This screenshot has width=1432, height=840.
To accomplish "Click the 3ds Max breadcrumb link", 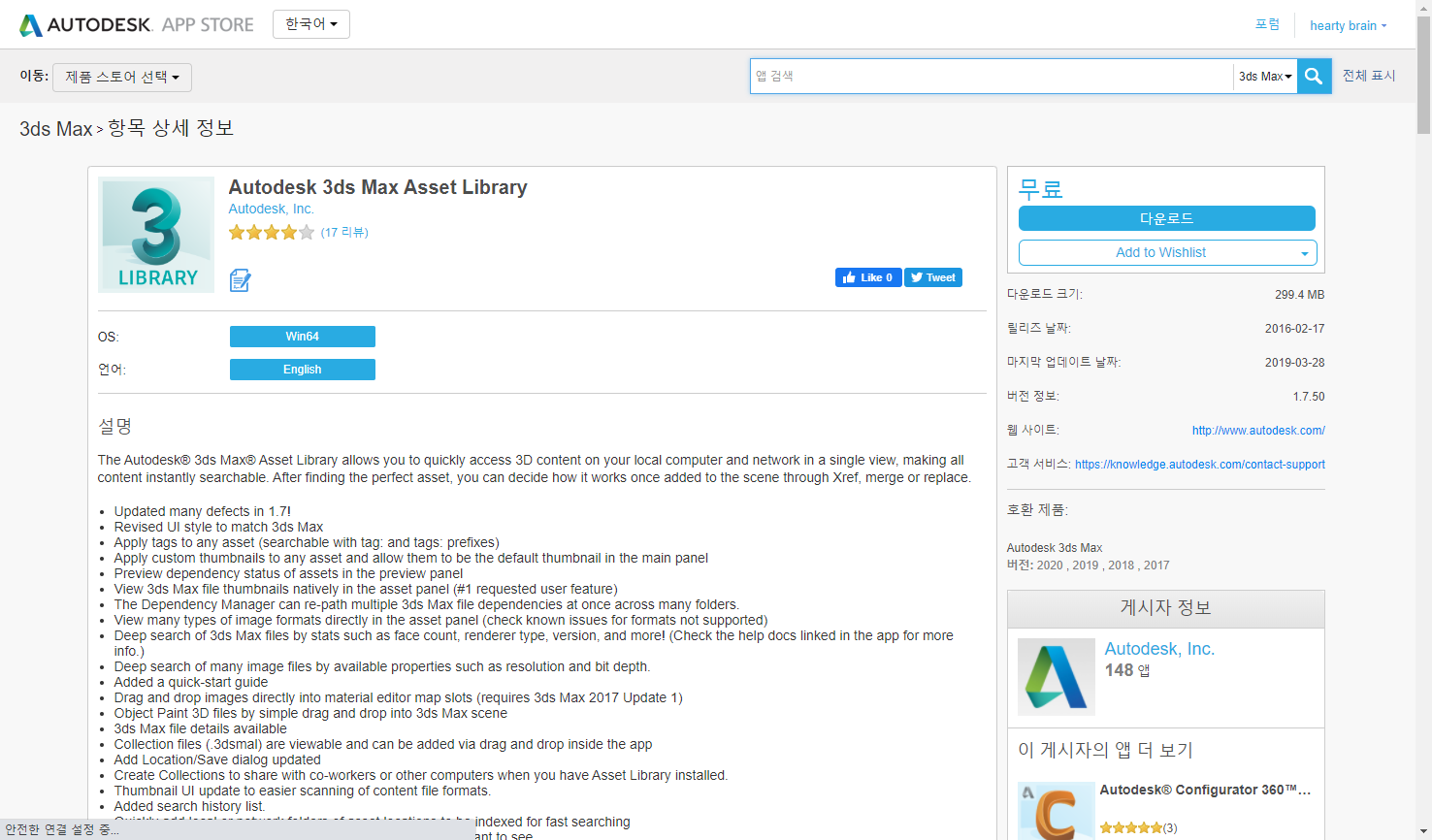I will pyautogui.click(x=56, y=128).
